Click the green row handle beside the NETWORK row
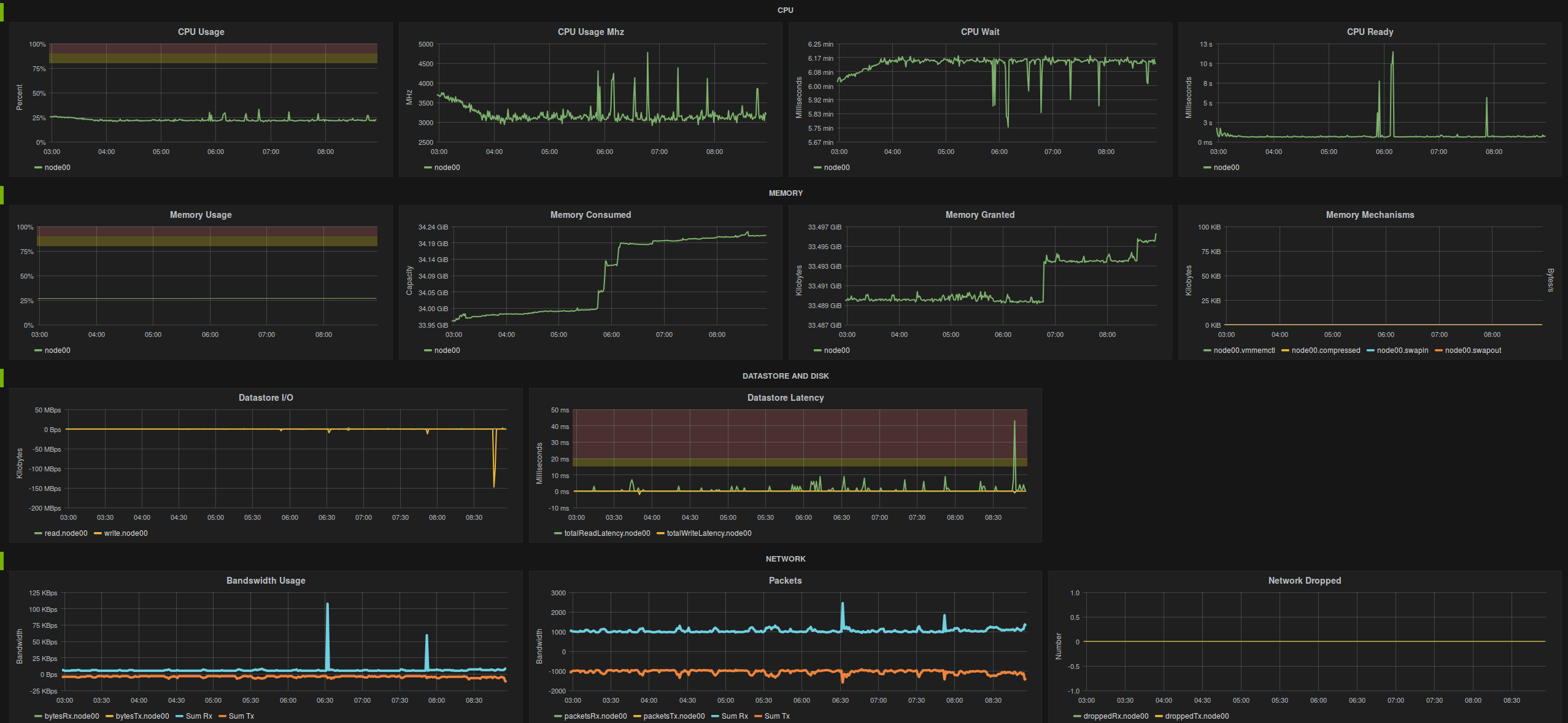 pyautogui.click(x=2, y=560)
